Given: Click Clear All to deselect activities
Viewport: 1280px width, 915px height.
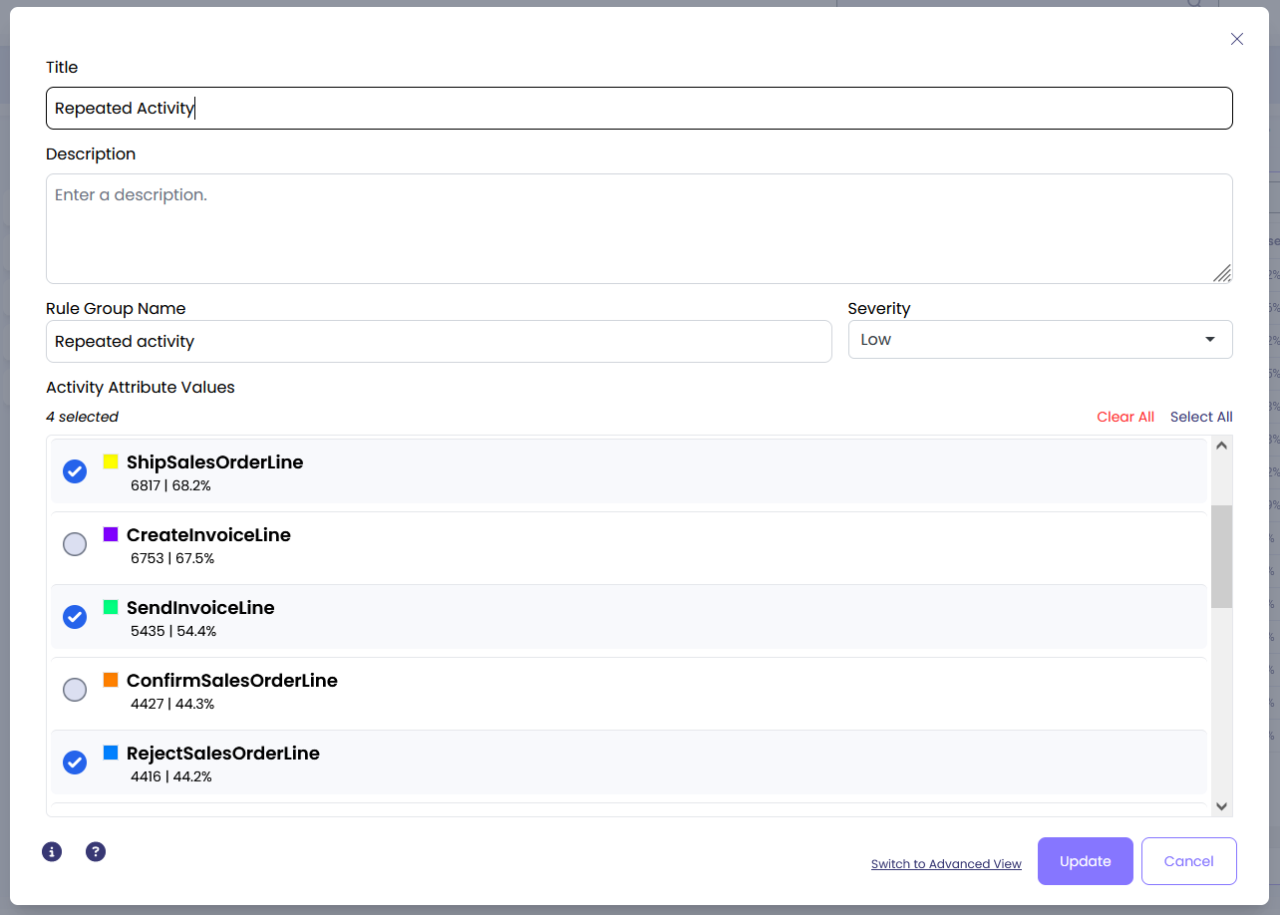Looking at the screenshot, I should [x=1125, y=417].
